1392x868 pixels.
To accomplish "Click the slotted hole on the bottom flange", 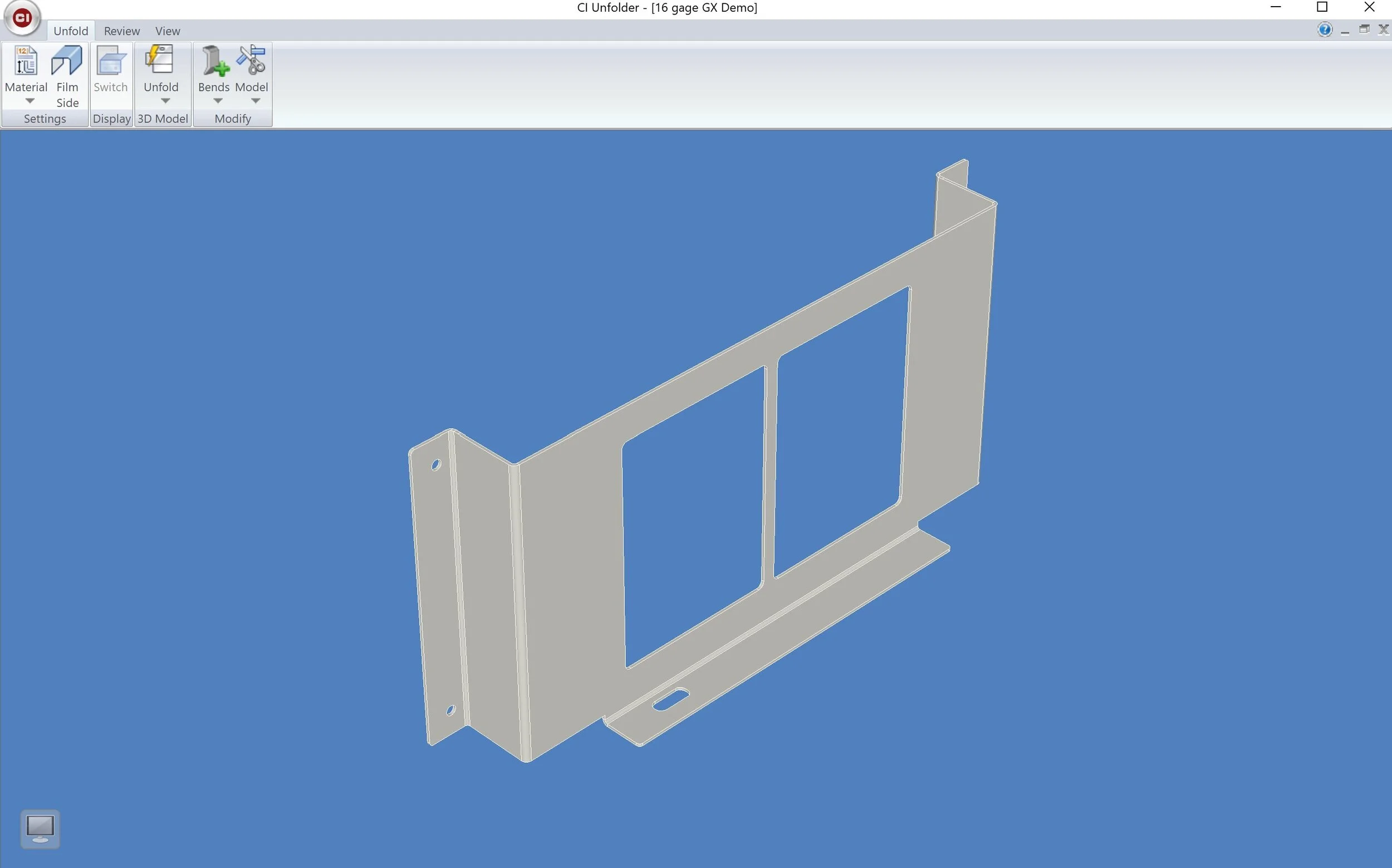I will [670, 699].
